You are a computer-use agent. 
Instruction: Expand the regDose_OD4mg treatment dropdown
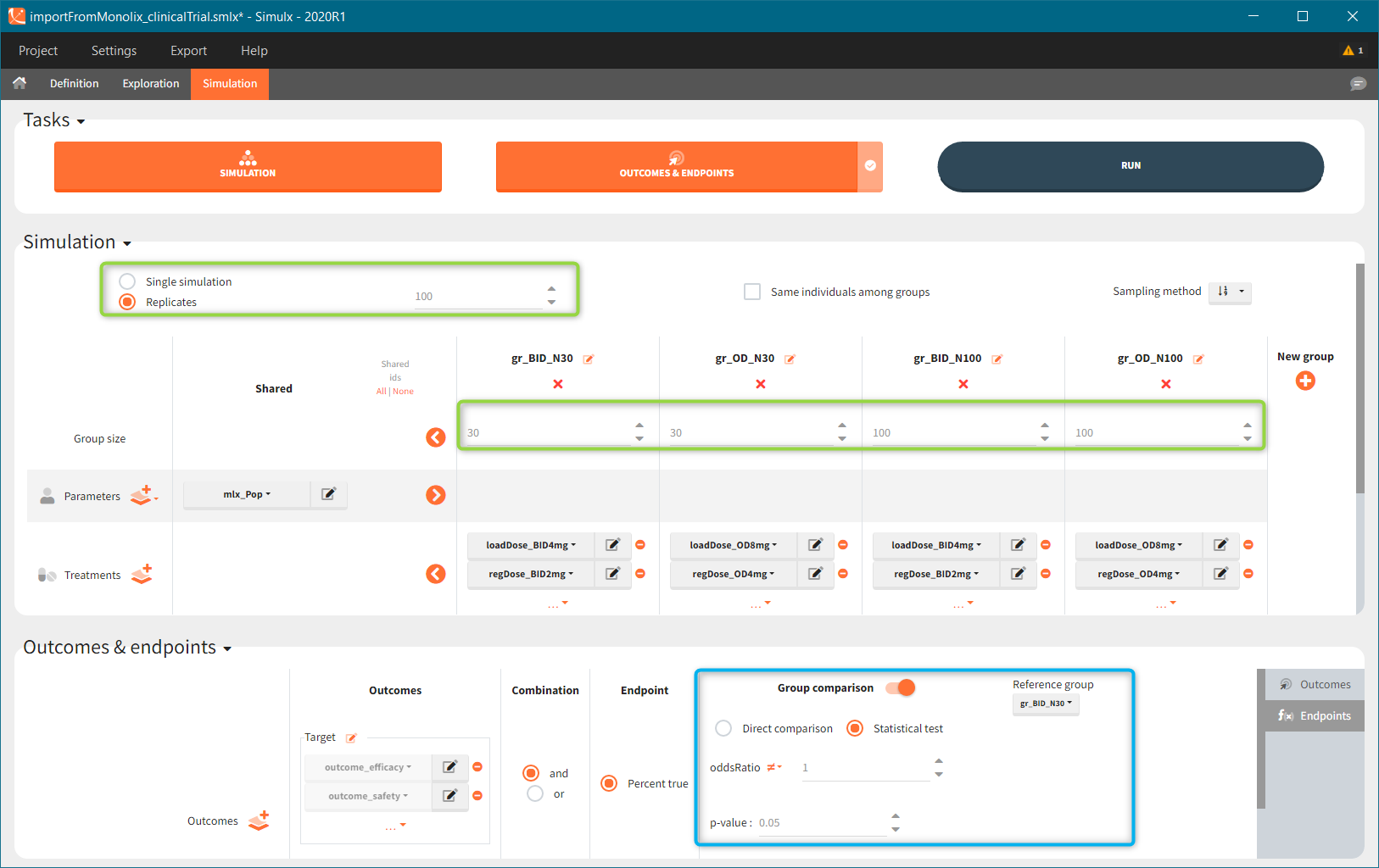pyautogui.click(x=734, y=574)
